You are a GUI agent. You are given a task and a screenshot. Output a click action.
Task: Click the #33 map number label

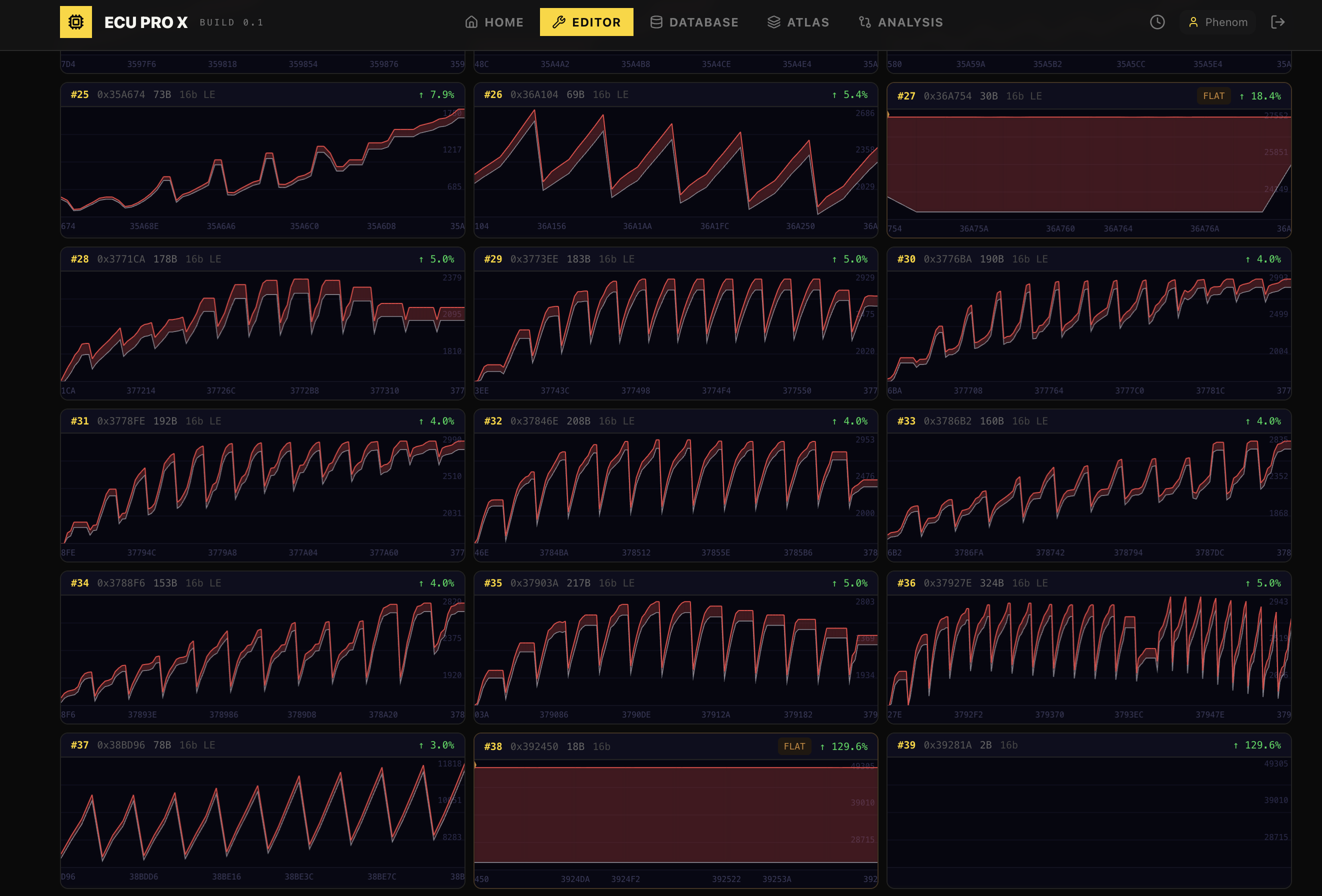tap(906, 421)
